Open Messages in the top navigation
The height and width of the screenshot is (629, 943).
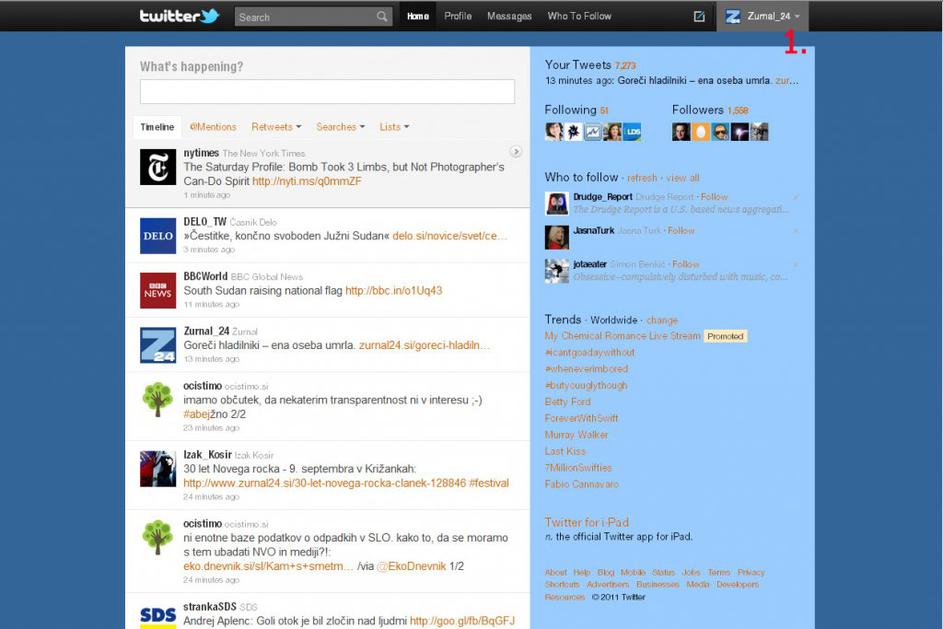pyautogui.click(x=509, y=16)
